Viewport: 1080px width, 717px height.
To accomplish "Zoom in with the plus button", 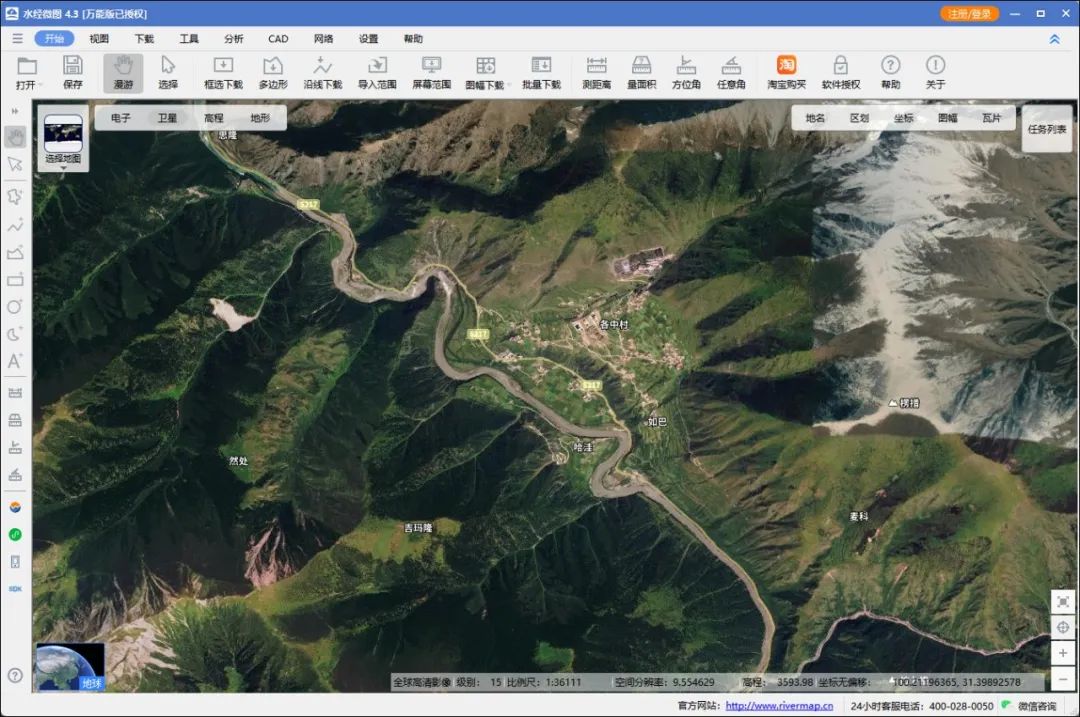I will tap(1063, 653).
